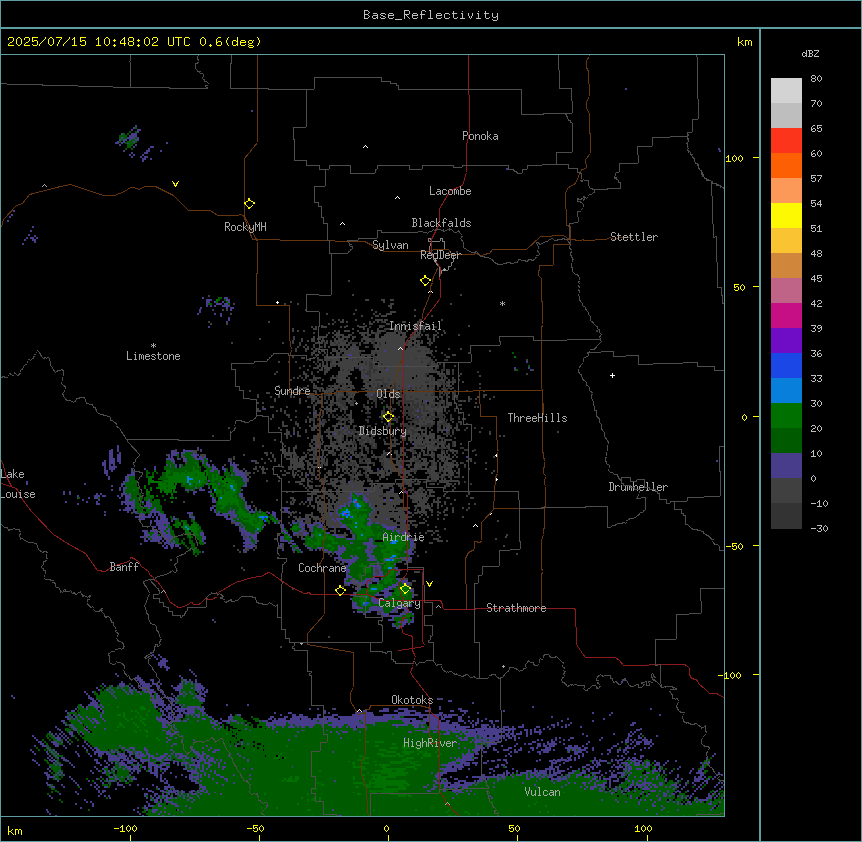This screenshot has height=842, width=862.
Task: Click the red 65 dBZ legend swatch
Action: (x=786, y=141)
